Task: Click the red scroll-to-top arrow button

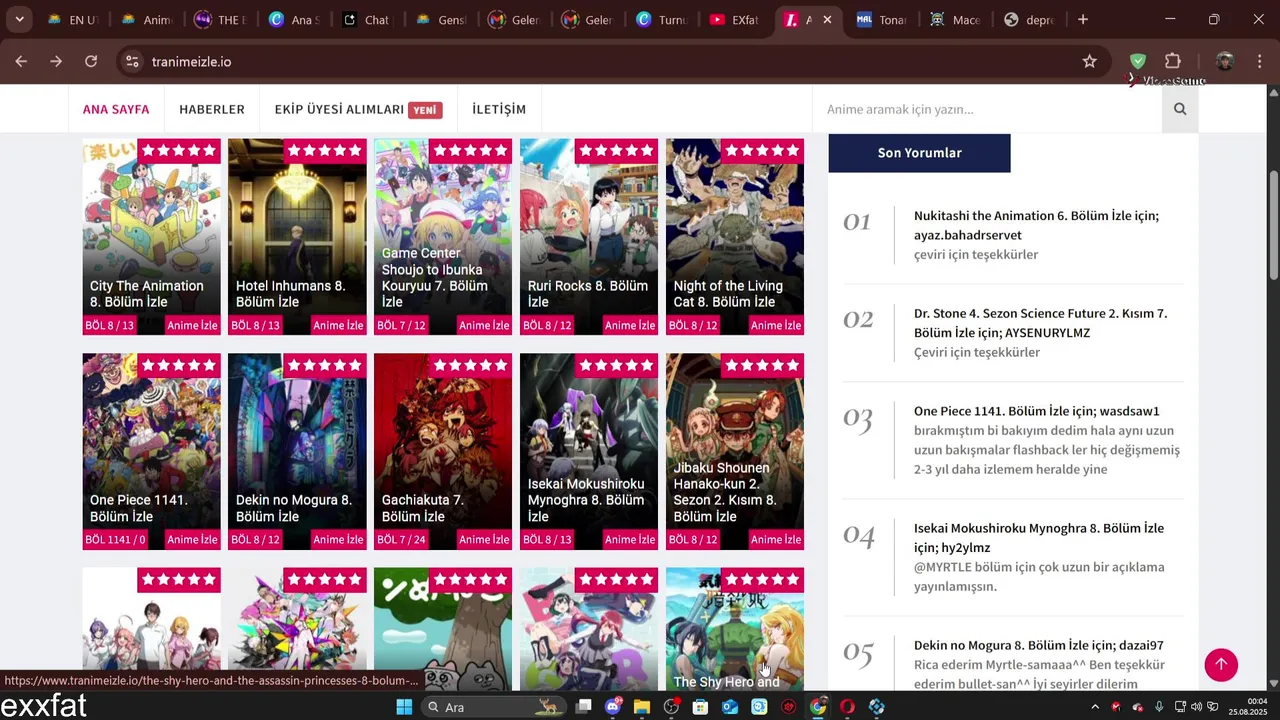Action: pyautogui.click(x=1221, y=665)
